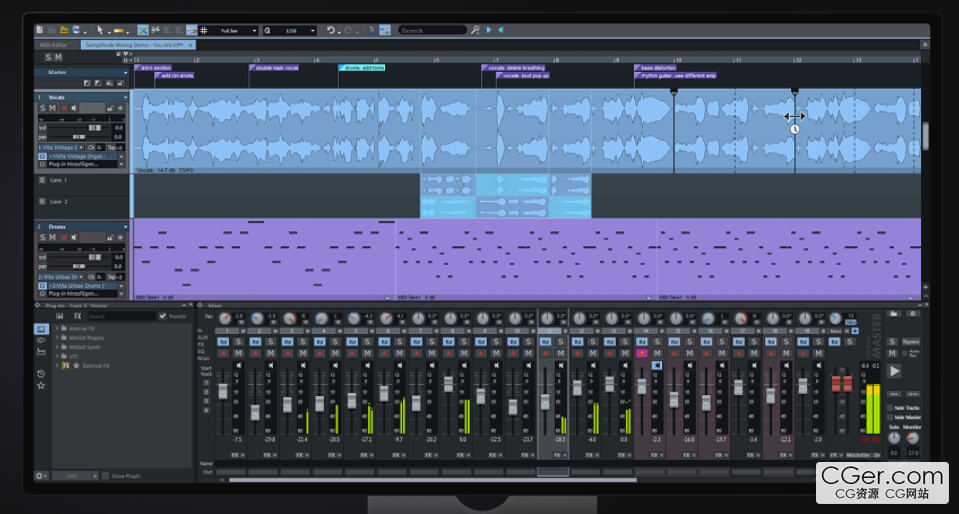Toggle the Presets checkbox in the plug-in browser
Viewport: 959px width, 514px height.
pyautogui.click(x=163, y=316)
